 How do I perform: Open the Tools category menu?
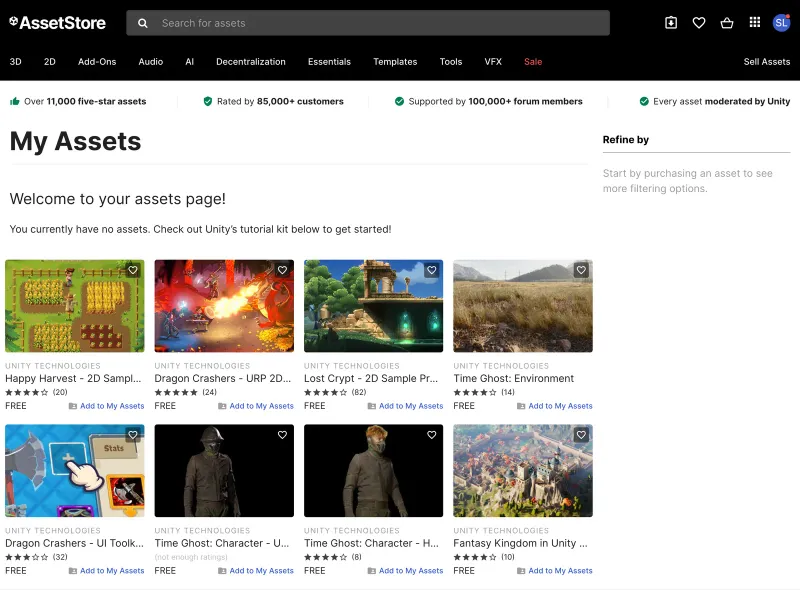point(451,62)
